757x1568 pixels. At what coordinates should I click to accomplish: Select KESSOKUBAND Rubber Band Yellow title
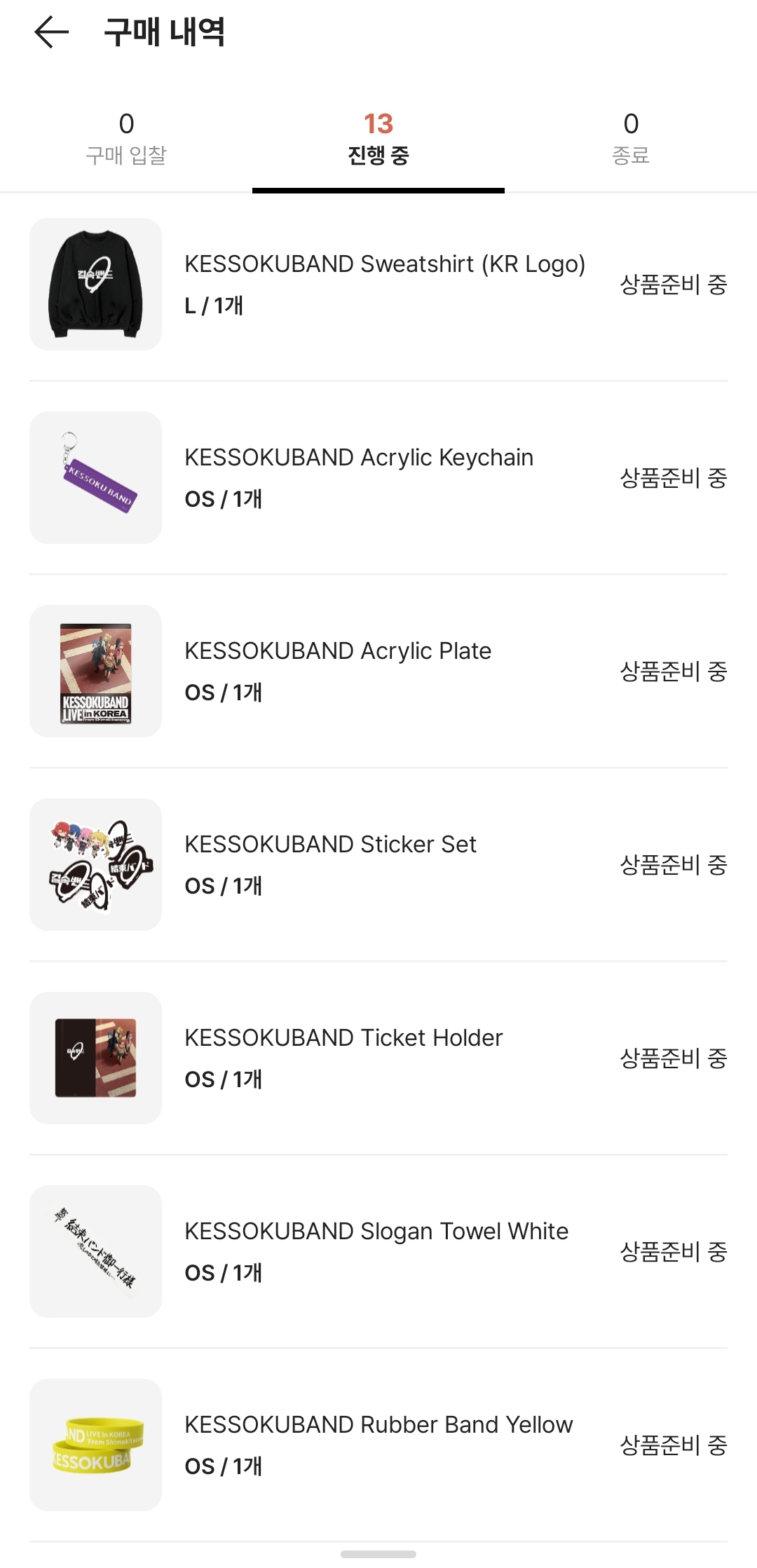click(378, 1425)
